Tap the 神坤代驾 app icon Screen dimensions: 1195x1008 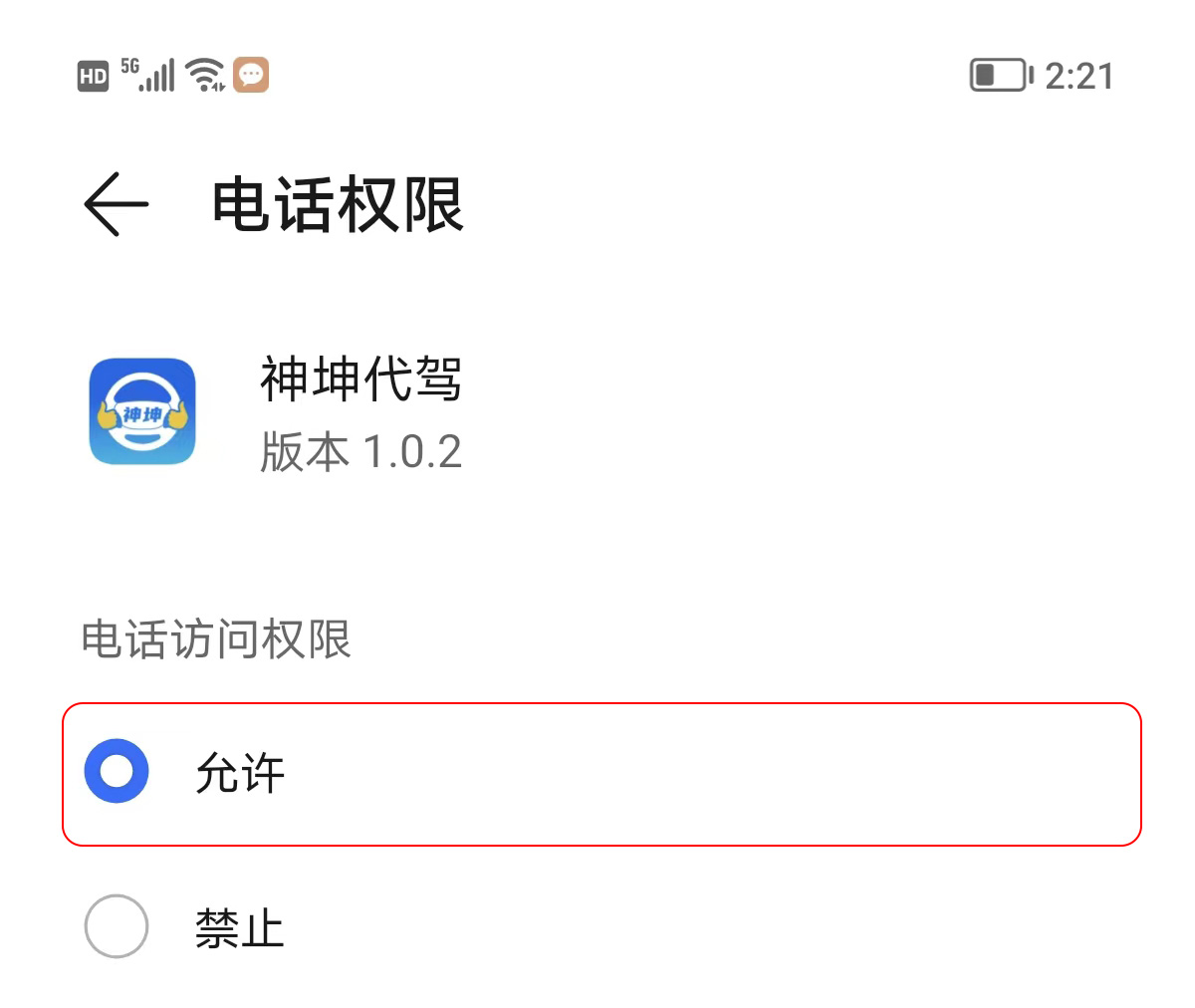[142, 411]
